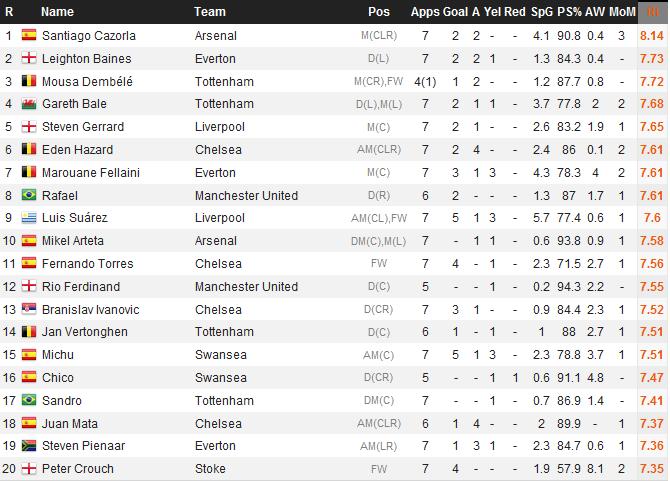Sort table by Team column header
This screenshot has height=481, width=670.
tap(210, 12)
